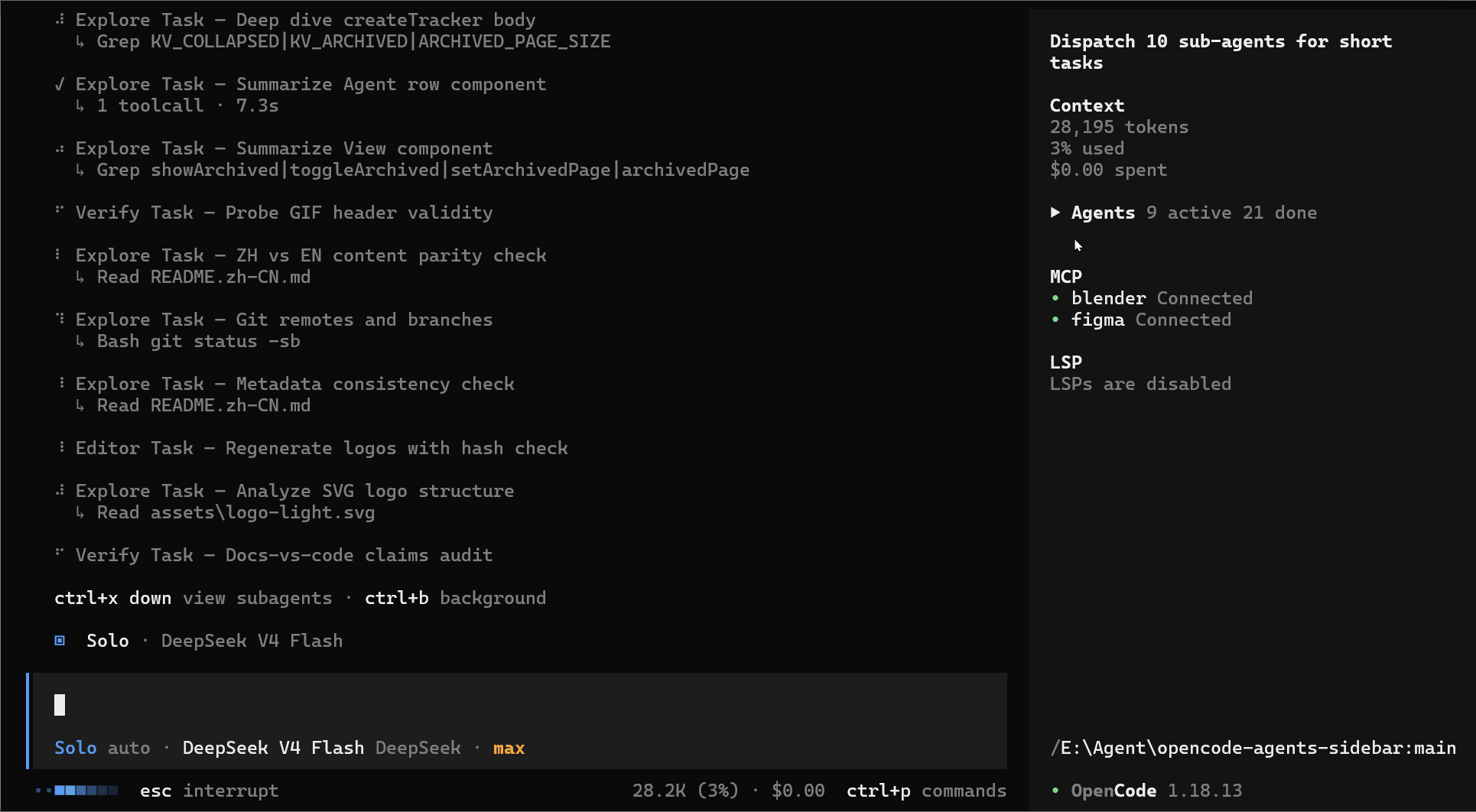This screenshot has width=1476, height=812.
Task: Click the Grep KV_COLLAPSED tool call line
Action: tap(343, 41)
